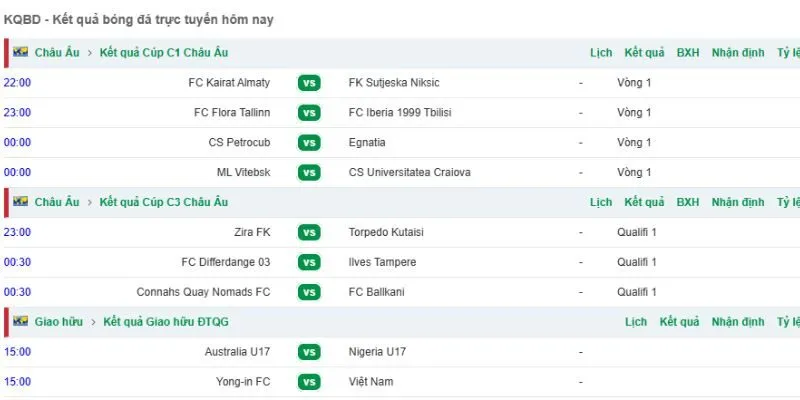Viewport: 800px width, 400px height.
Task: Click the Việt Nam team name
Action: coord(371,382)
